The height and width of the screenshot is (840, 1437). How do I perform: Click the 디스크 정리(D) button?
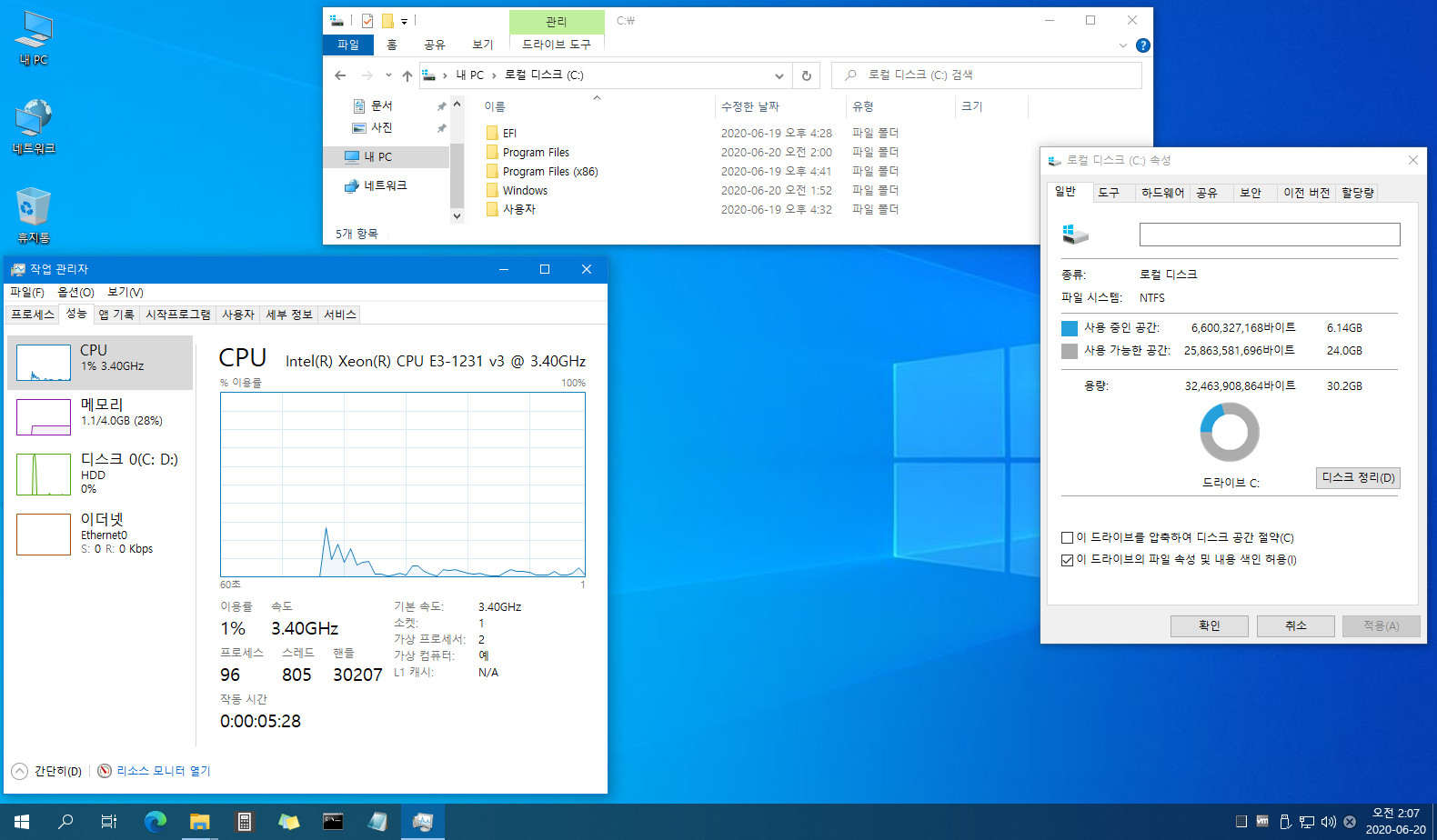(1358, 478)
